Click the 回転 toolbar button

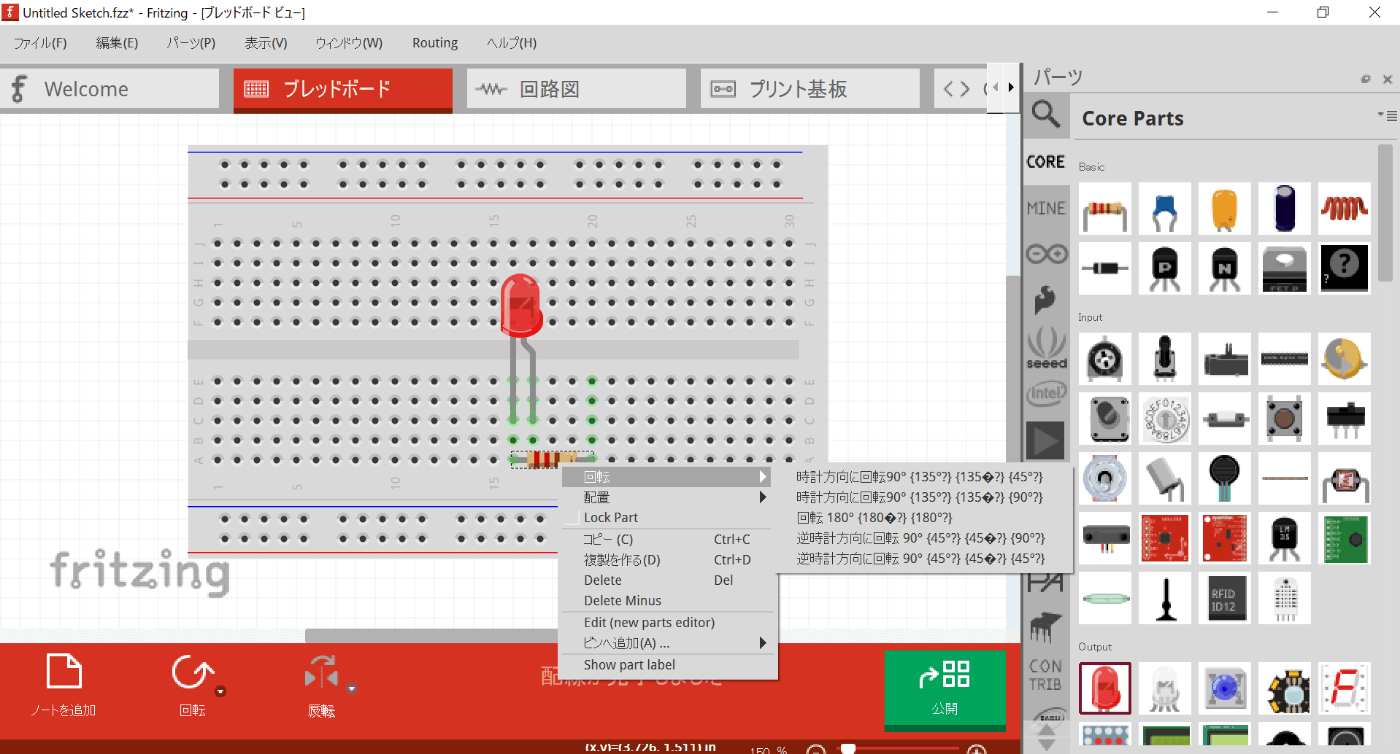190,687
